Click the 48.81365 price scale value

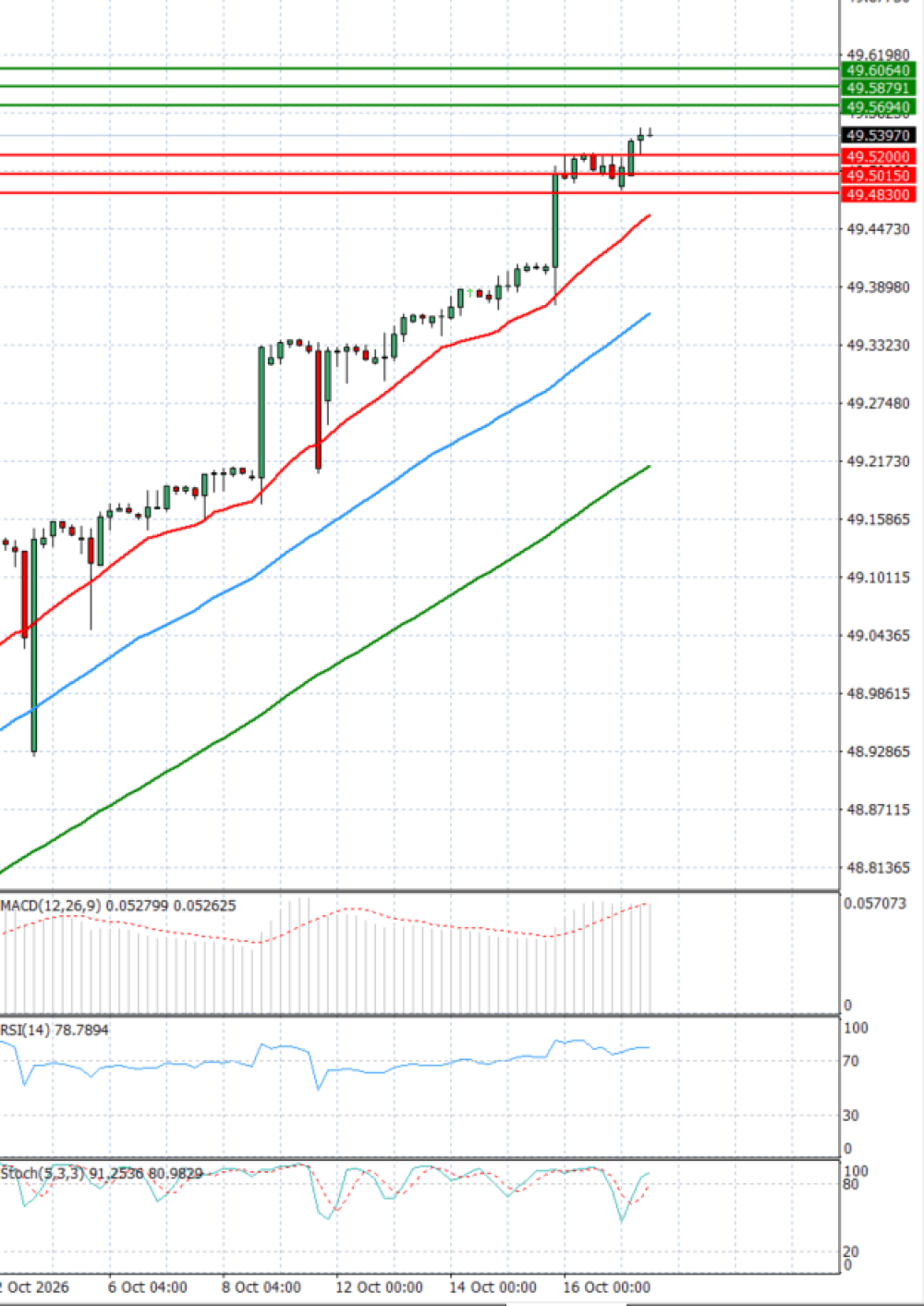tap(878, 868)
